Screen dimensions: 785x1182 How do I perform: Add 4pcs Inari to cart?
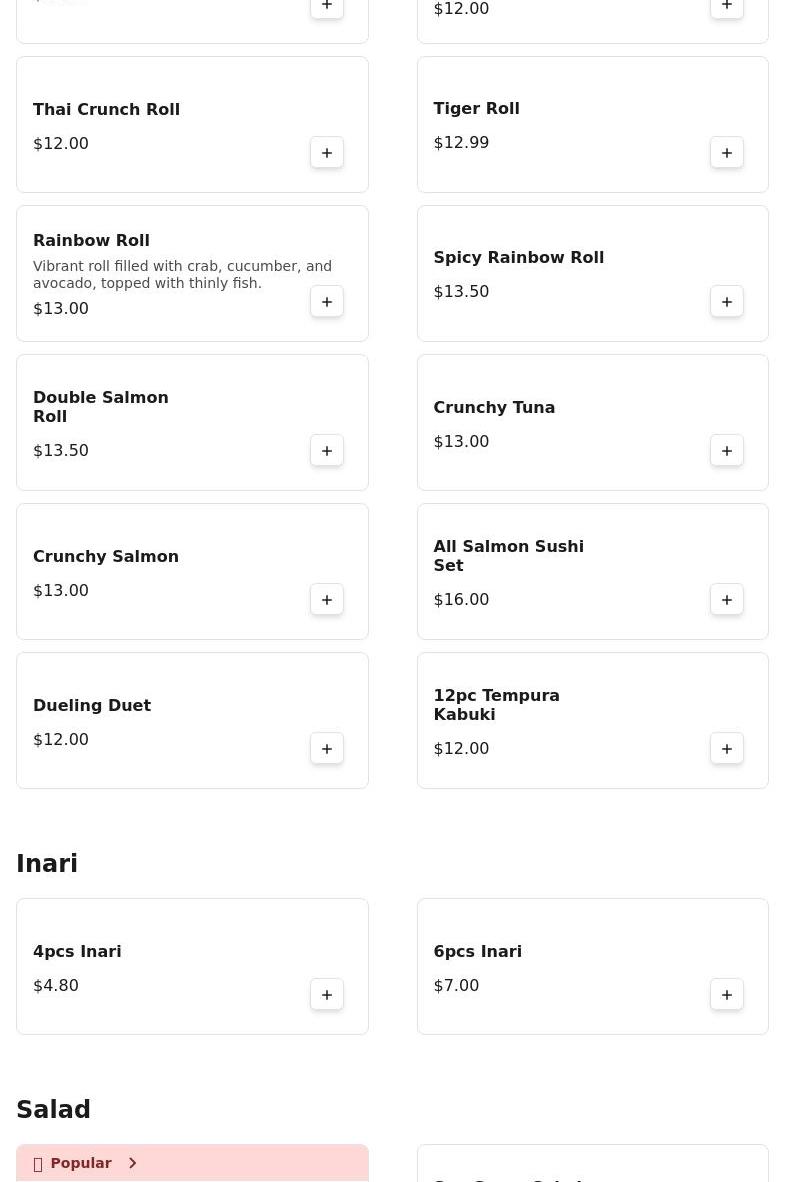[327, 995]
